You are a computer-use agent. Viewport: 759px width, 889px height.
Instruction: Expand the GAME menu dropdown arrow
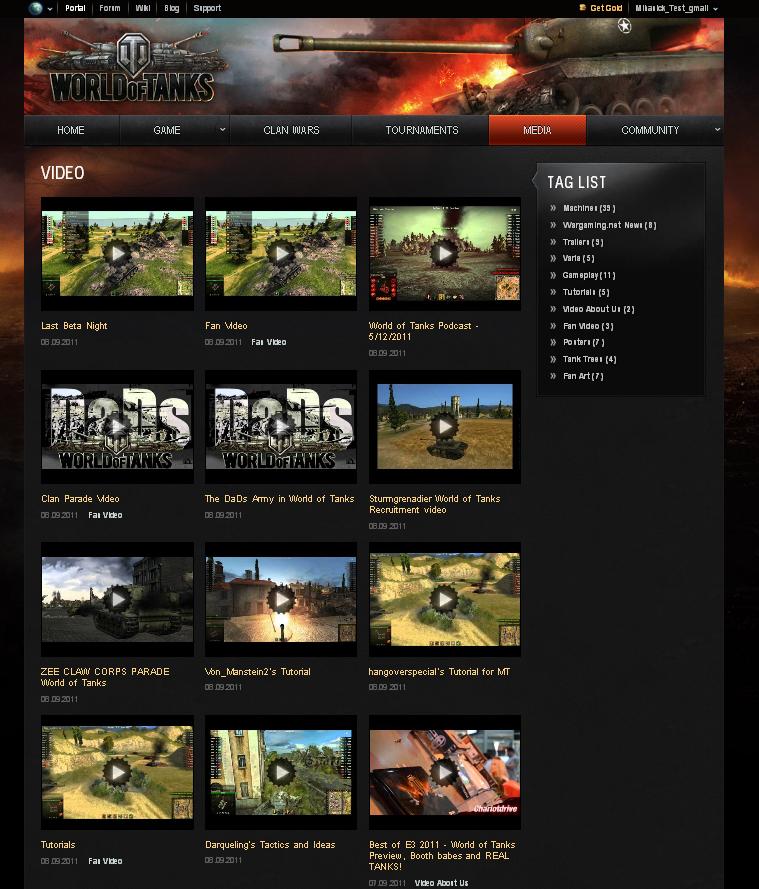(x=223, y=130)
